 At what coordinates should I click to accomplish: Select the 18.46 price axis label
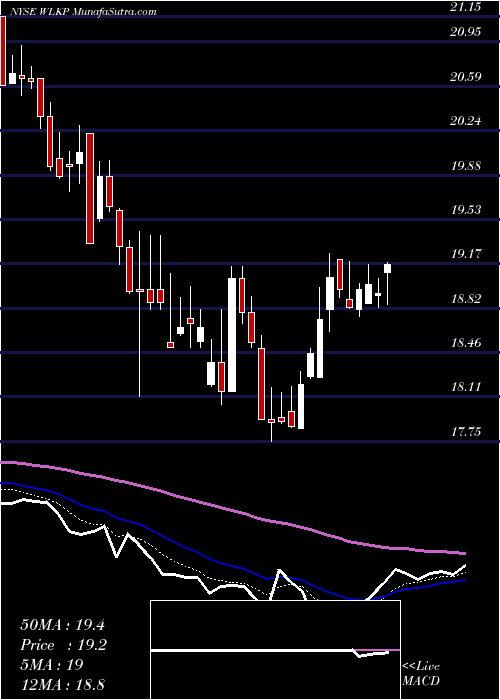[x=465, y=343]
